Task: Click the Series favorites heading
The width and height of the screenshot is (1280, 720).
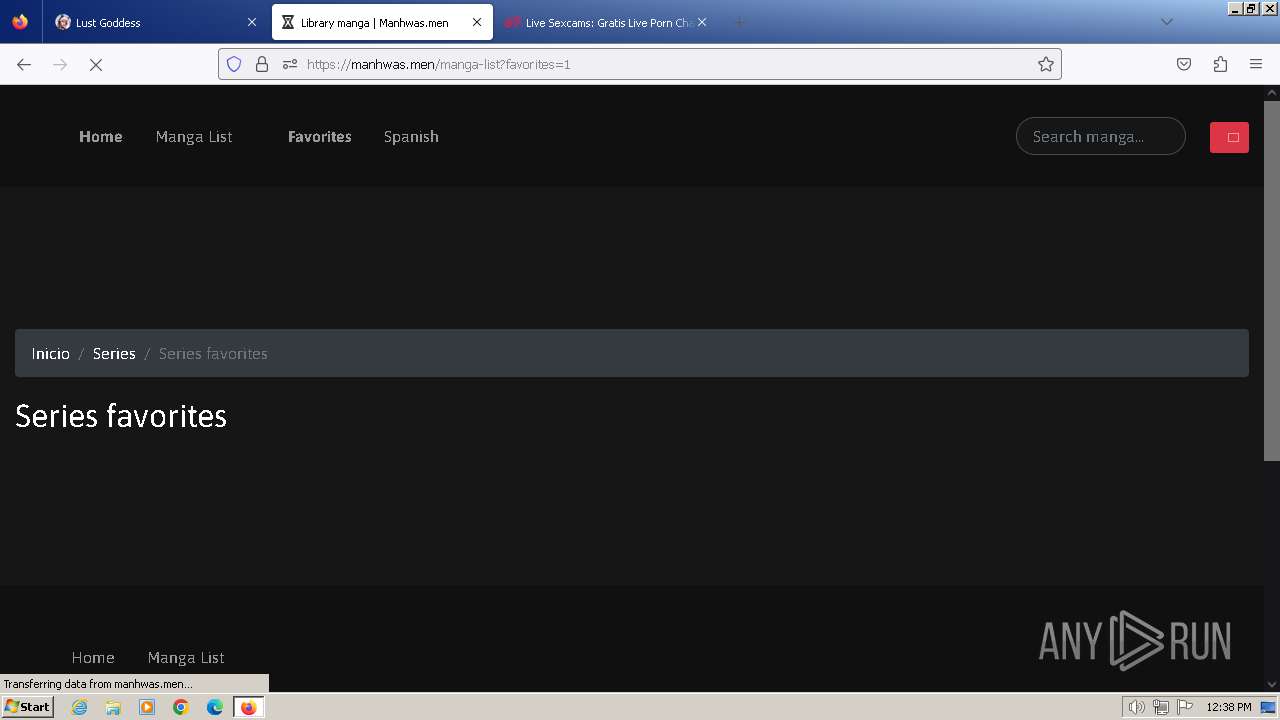Action: (121, 416)
